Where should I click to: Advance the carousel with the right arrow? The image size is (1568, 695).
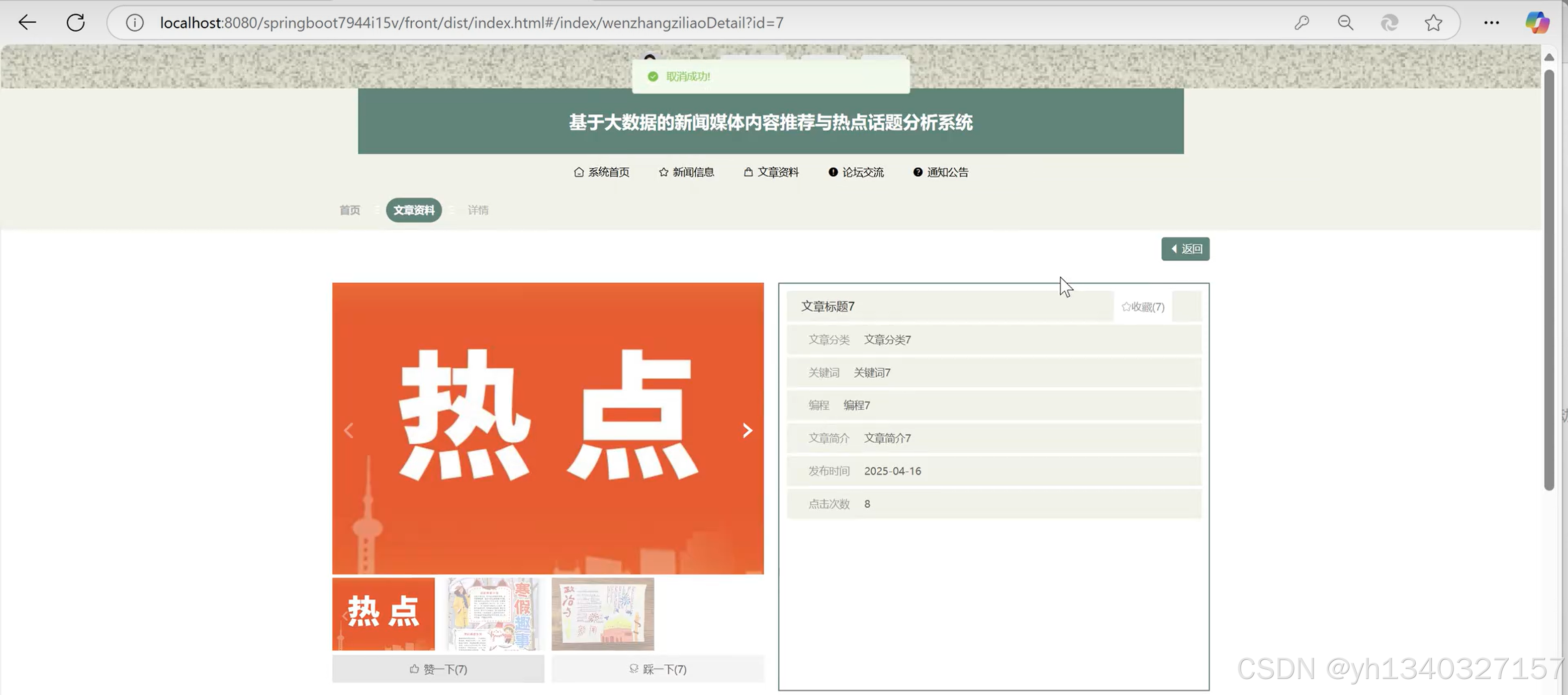coord(748,430)
